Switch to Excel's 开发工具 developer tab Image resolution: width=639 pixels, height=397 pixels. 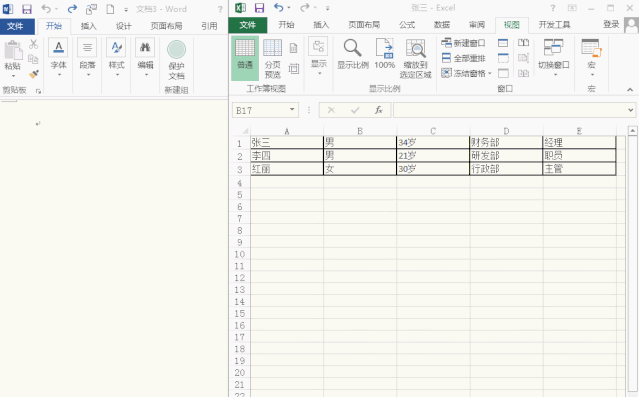pos(554,25)
